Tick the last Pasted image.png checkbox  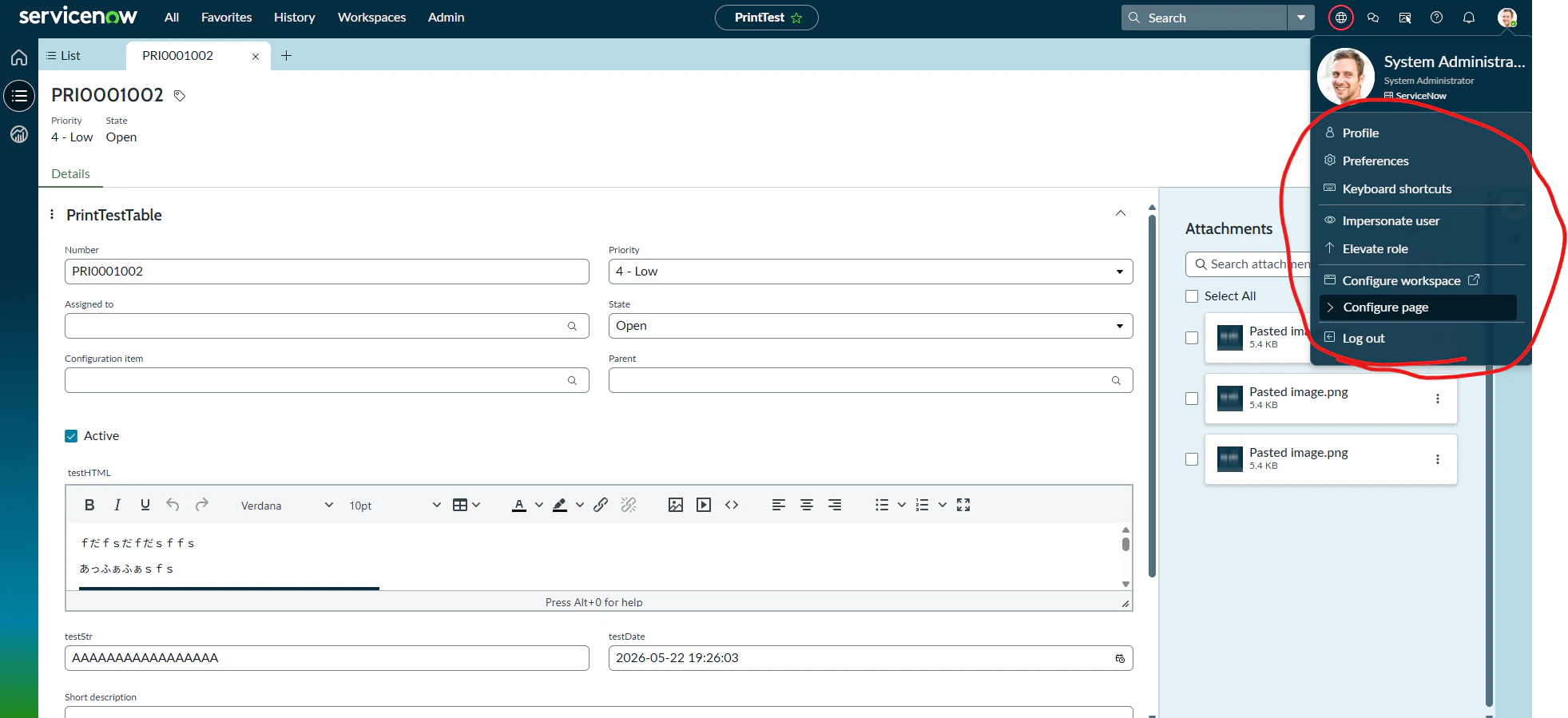pos(1192,459)
